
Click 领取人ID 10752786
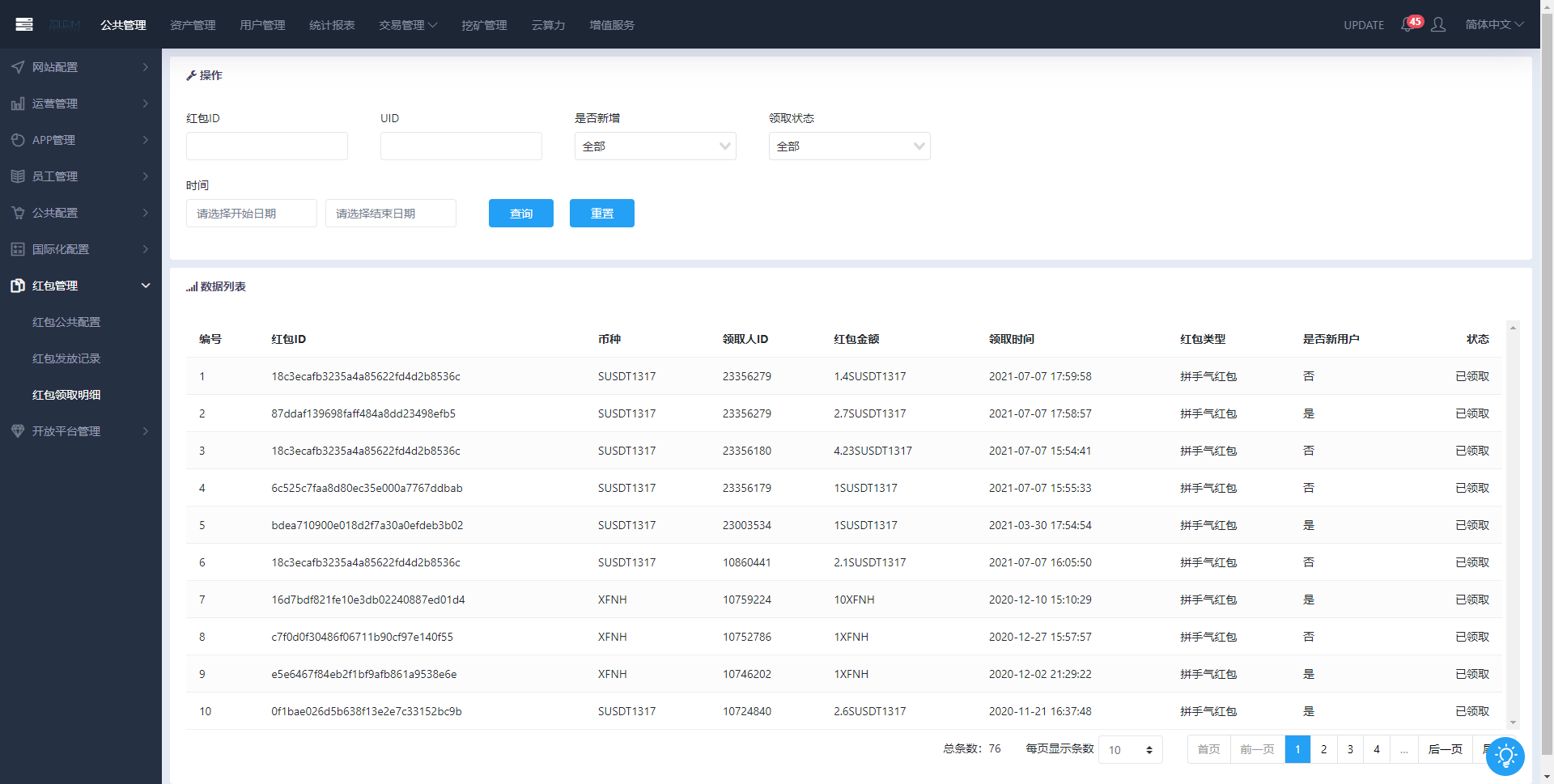coord(747,637)
